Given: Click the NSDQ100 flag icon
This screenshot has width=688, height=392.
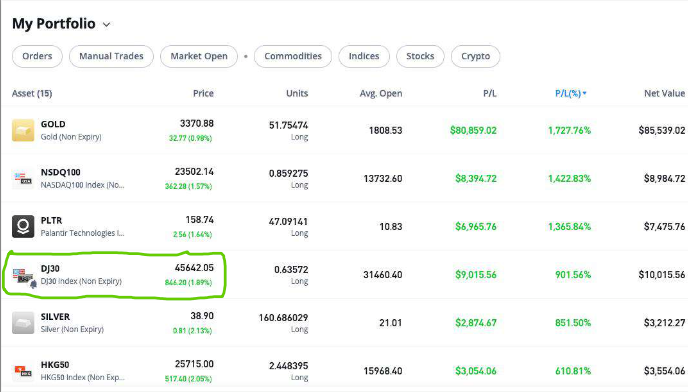Looking at the screenshot, I should click(x=23, y=178).
